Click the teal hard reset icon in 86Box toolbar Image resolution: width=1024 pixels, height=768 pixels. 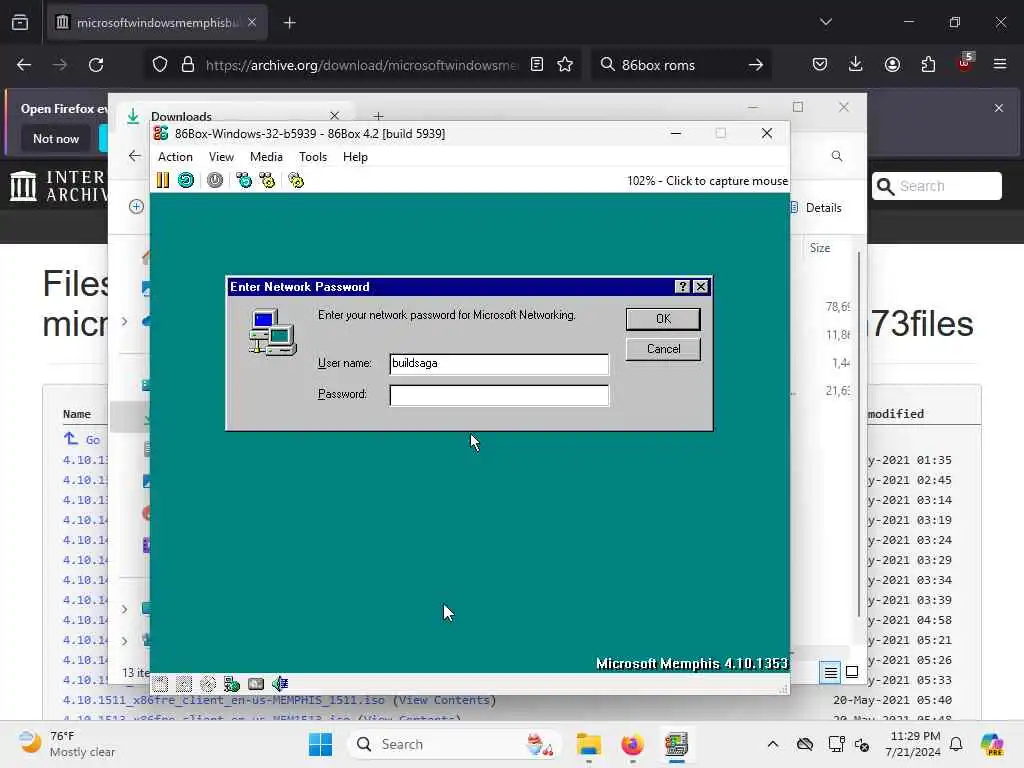click(186, 180)
